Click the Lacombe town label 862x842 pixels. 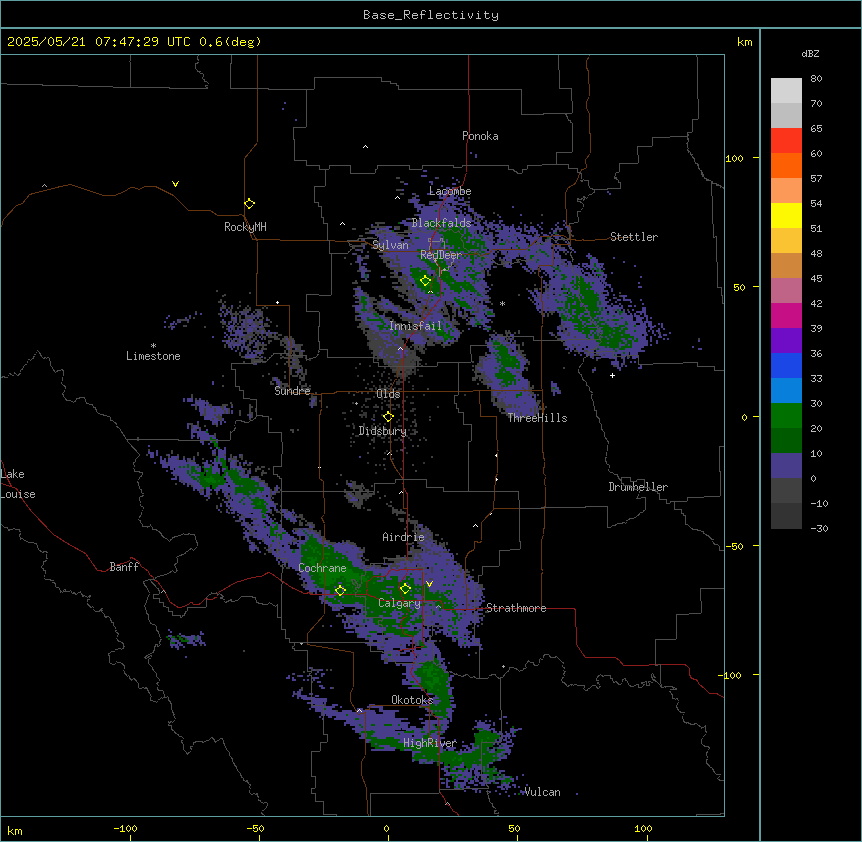click(x=450, y=191)
